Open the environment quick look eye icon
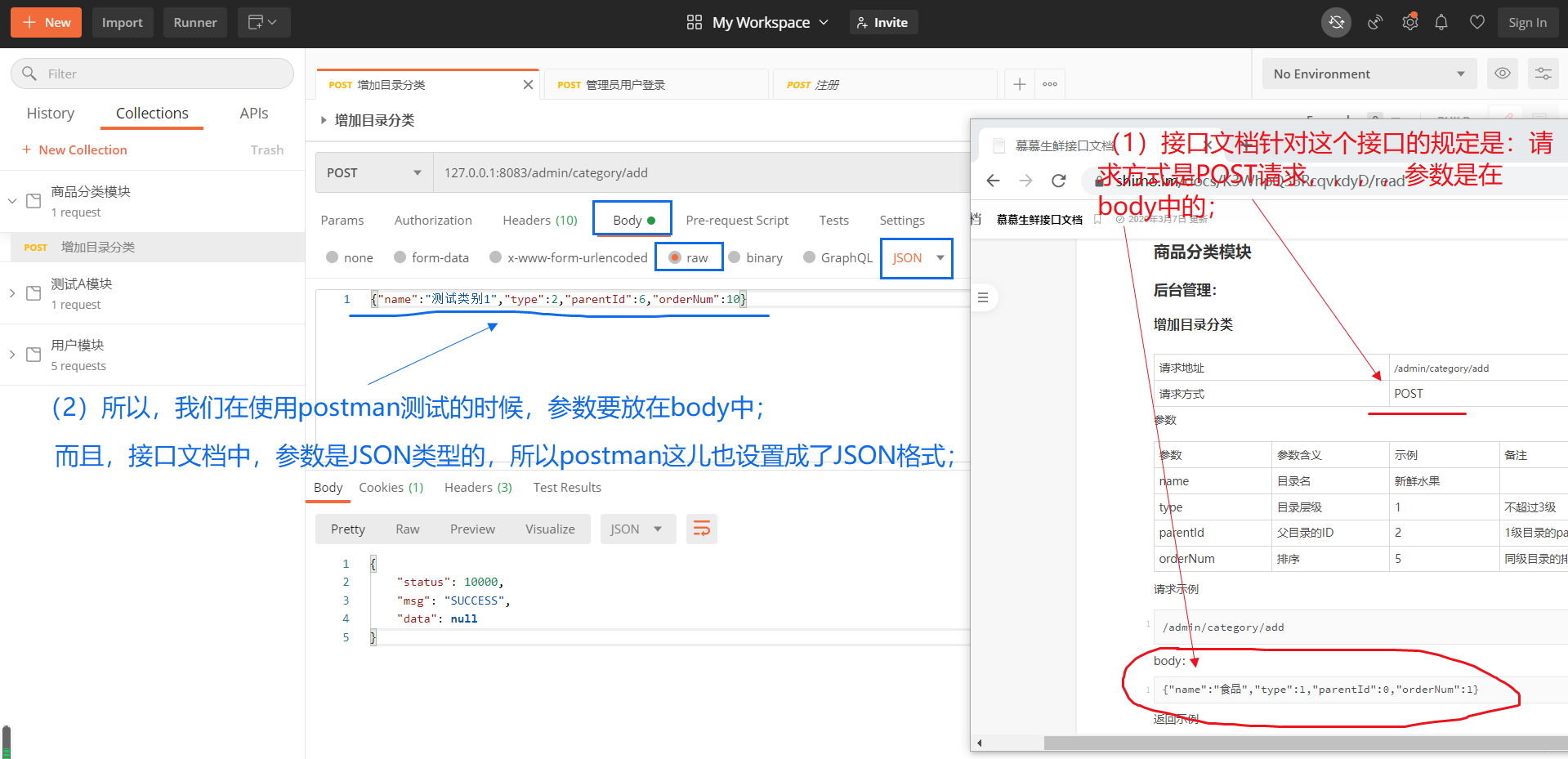1568x759 pixels. click(1502, 74)
